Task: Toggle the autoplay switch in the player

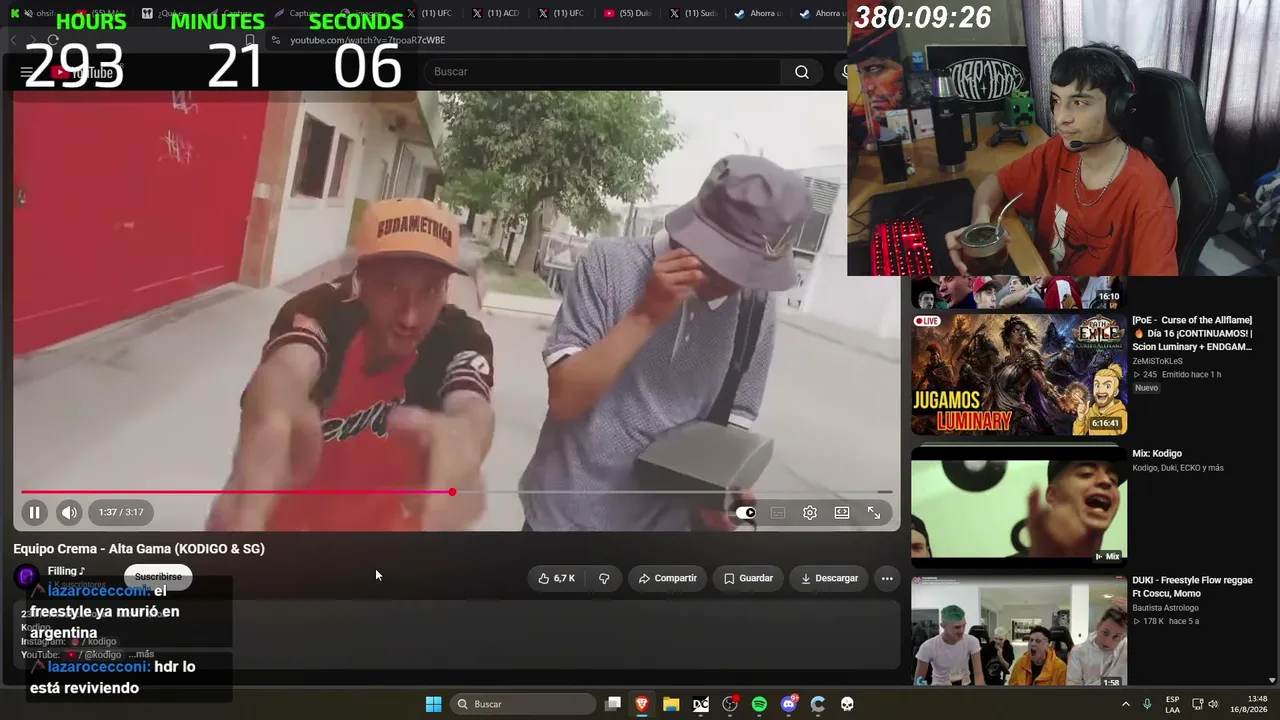Action: (x=746, y=513)
